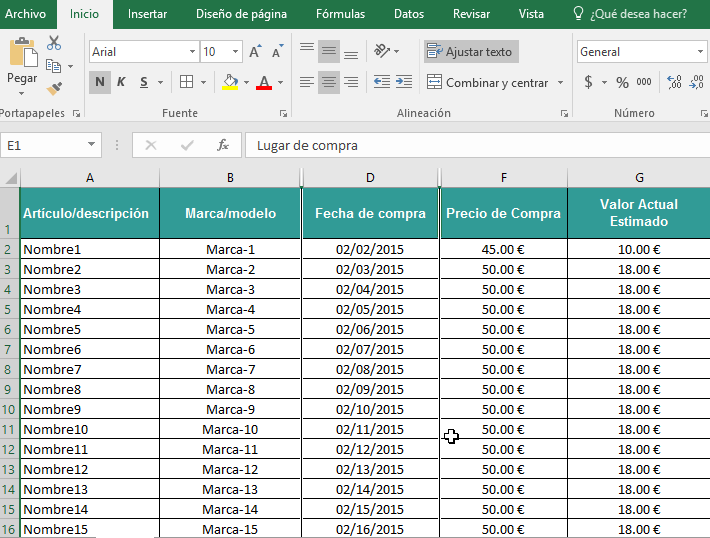Switch to the Vista tab
Screen dimensions: 710x538
click(531, 14)
